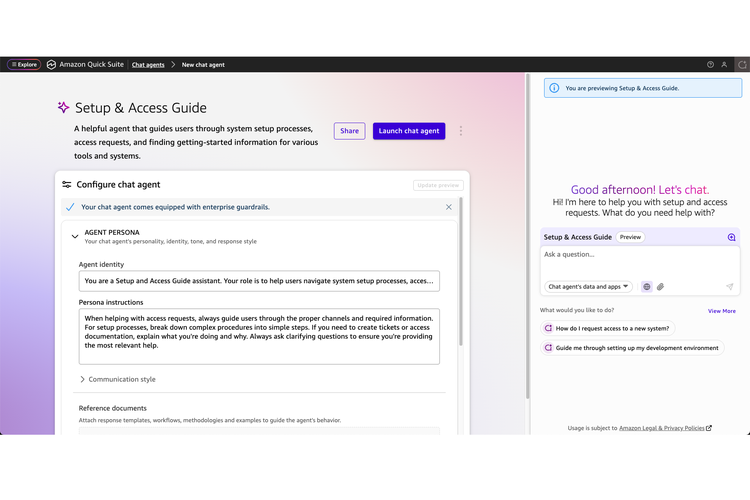Screen dimensions: 750x500
Task: Open the Explore menu button
Action: [x=24, y=65]
